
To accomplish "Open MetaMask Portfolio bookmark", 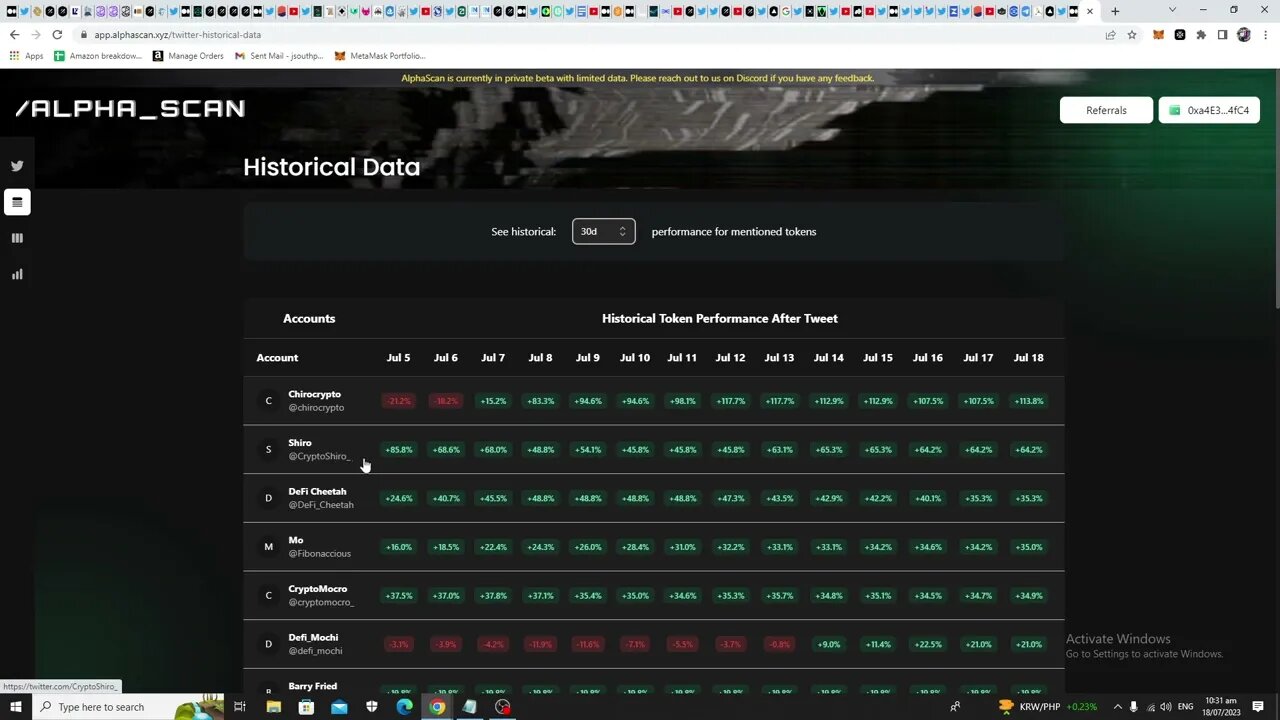I will pyautogui.click(x=380, y=56).
